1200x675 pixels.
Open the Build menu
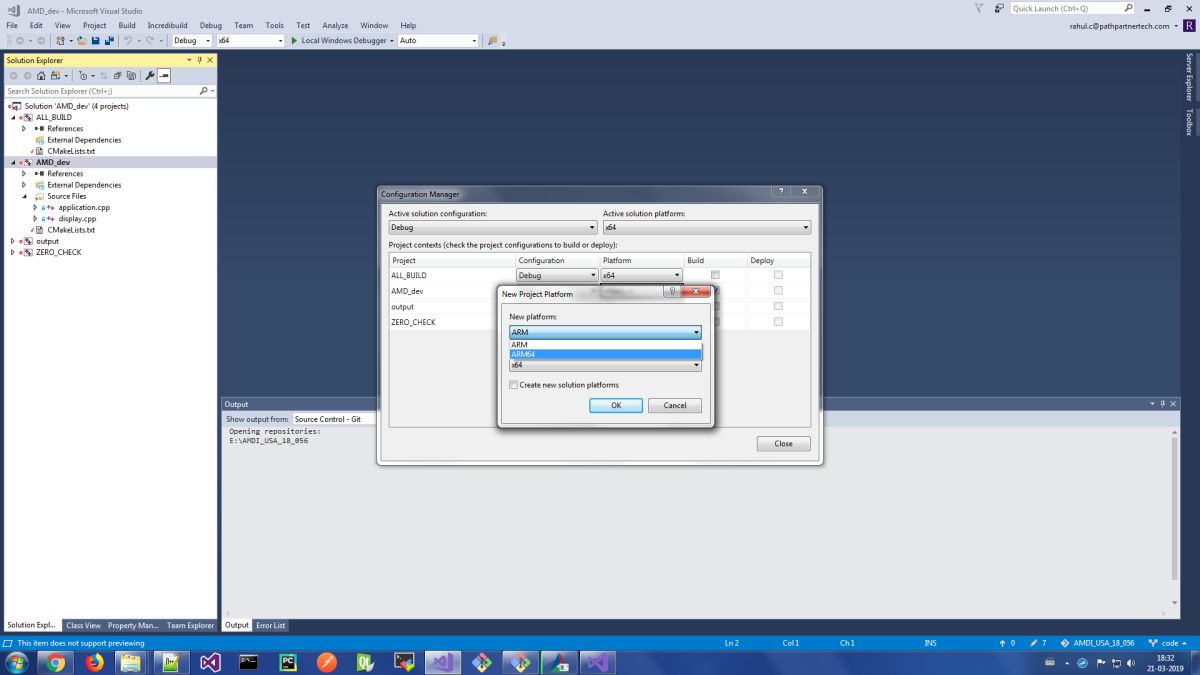[x=127, y=25]
